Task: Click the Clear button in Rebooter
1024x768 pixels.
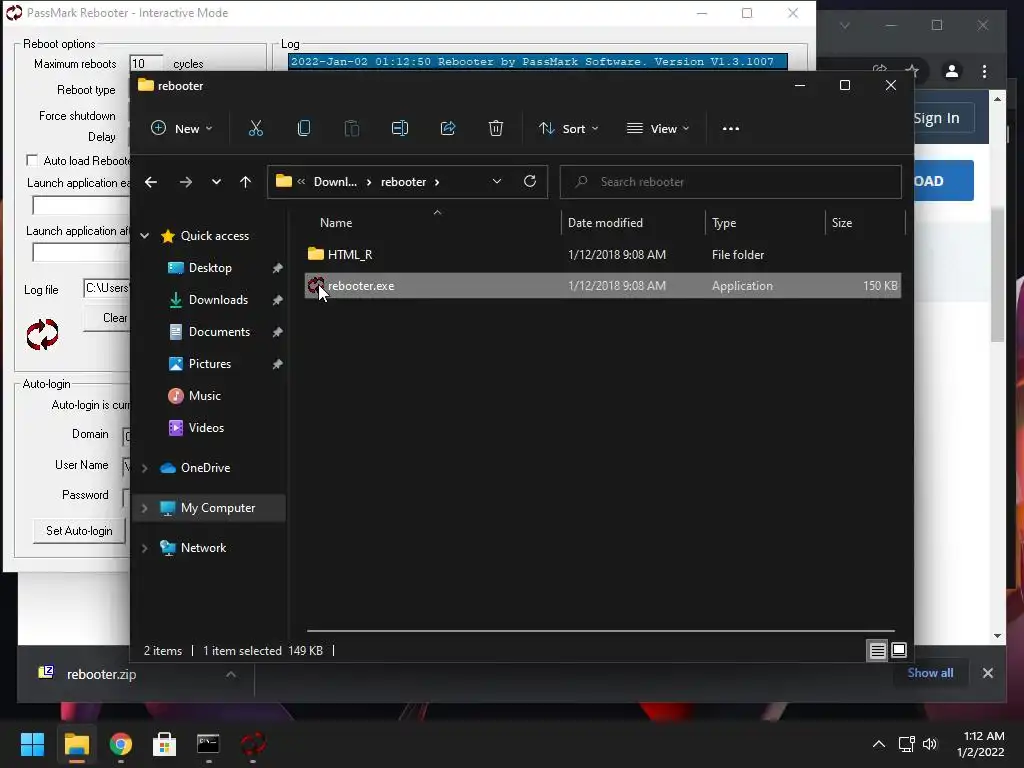Action: click(107, 318)
